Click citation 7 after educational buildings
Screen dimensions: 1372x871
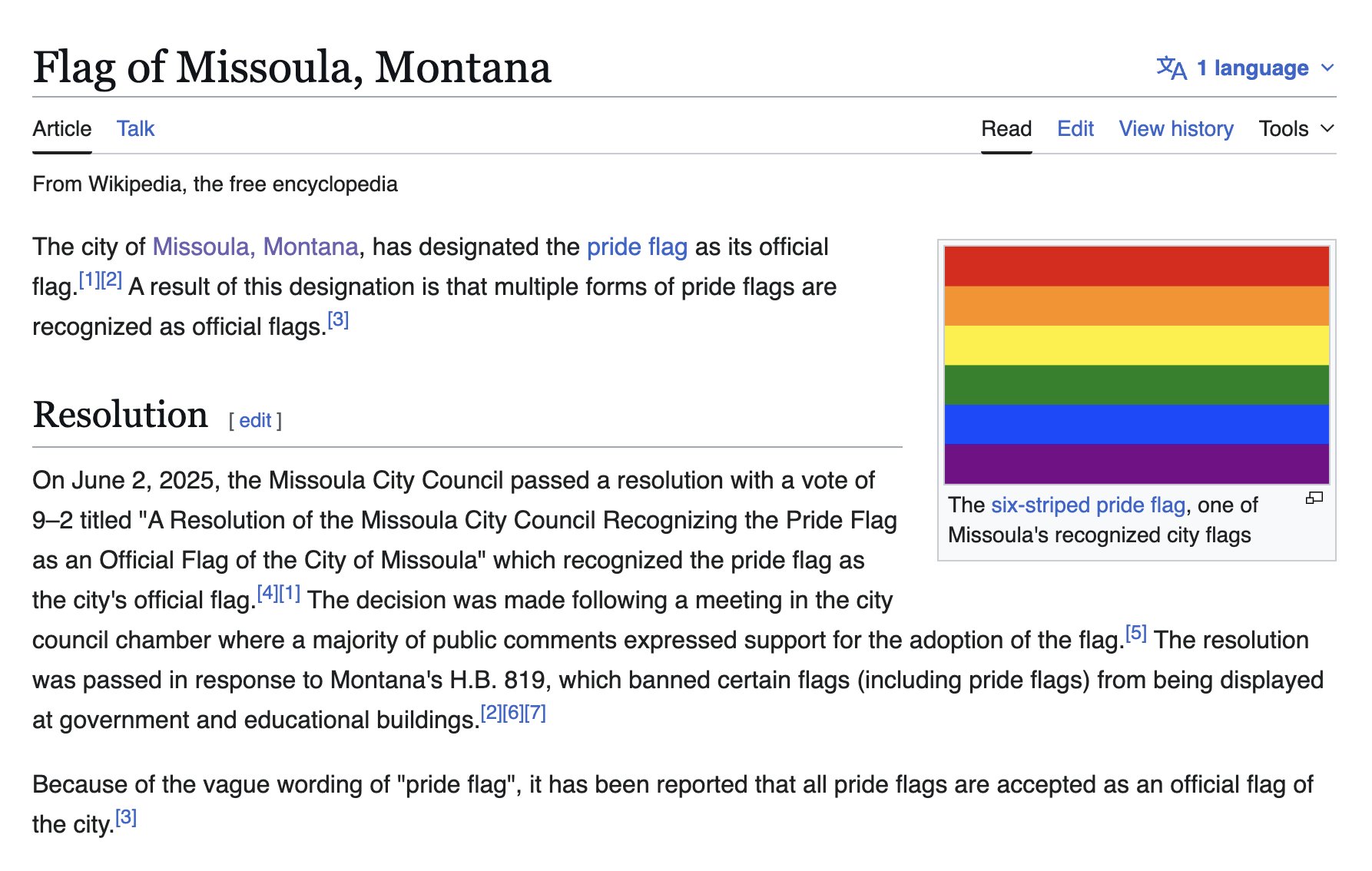pos(535,713)
